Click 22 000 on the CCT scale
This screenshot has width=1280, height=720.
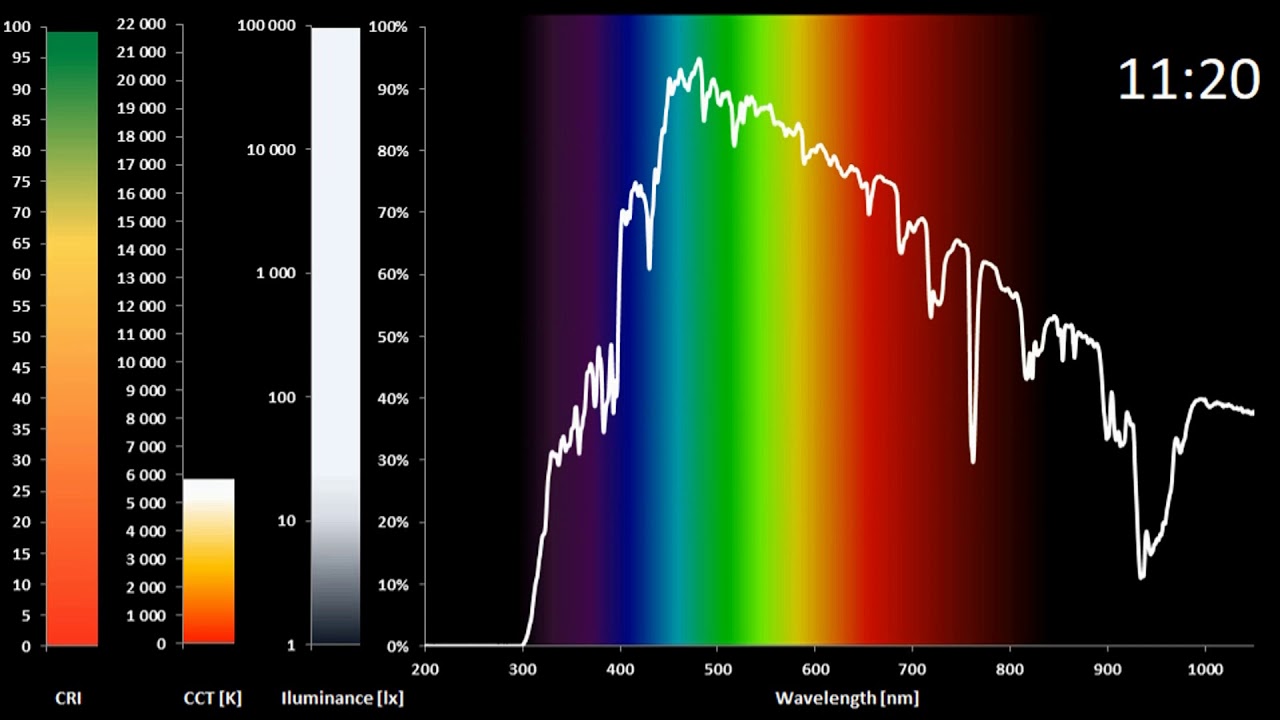142,24
